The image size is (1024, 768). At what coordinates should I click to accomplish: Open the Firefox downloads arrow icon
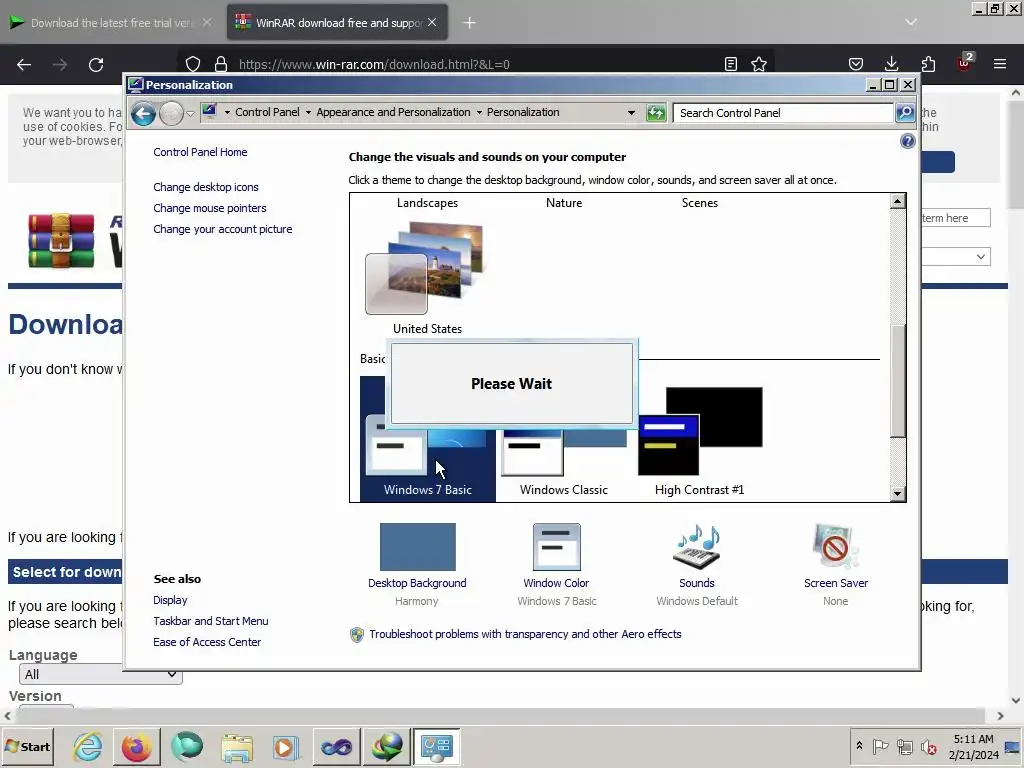pos(891,64)
